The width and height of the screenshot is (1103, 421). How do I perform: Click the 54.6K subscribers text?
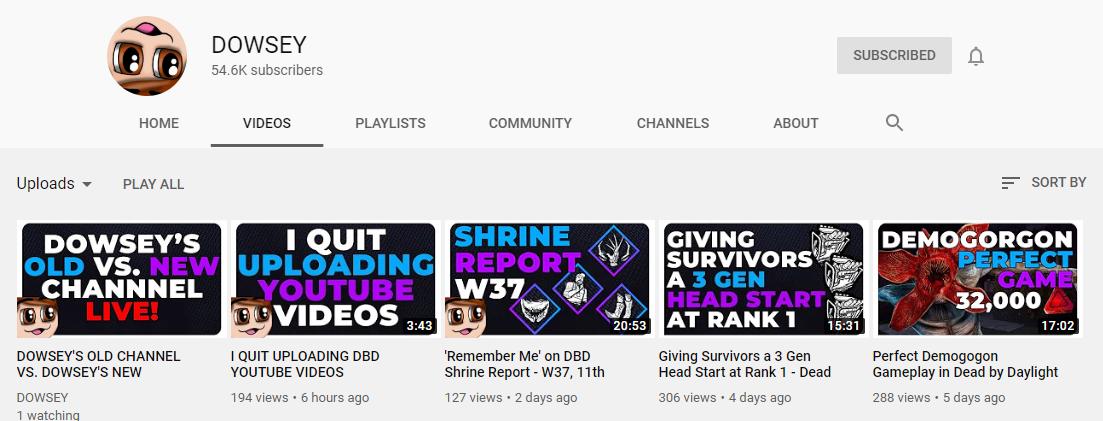tap(267, 70)
